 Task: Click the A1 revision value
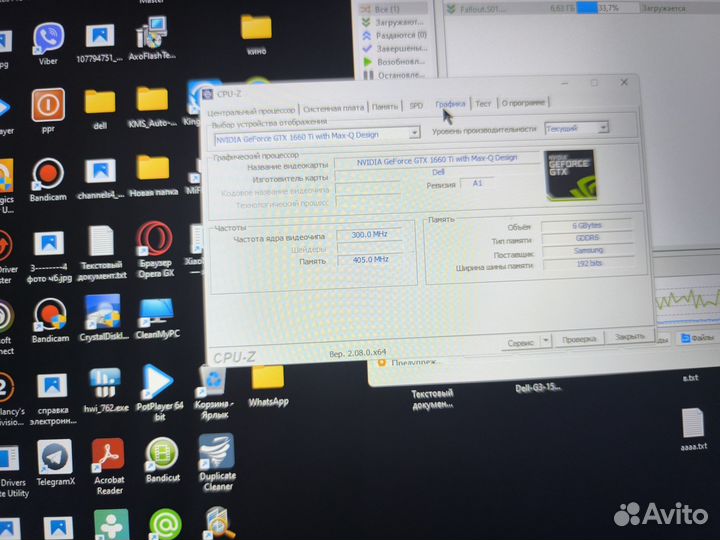477,183
